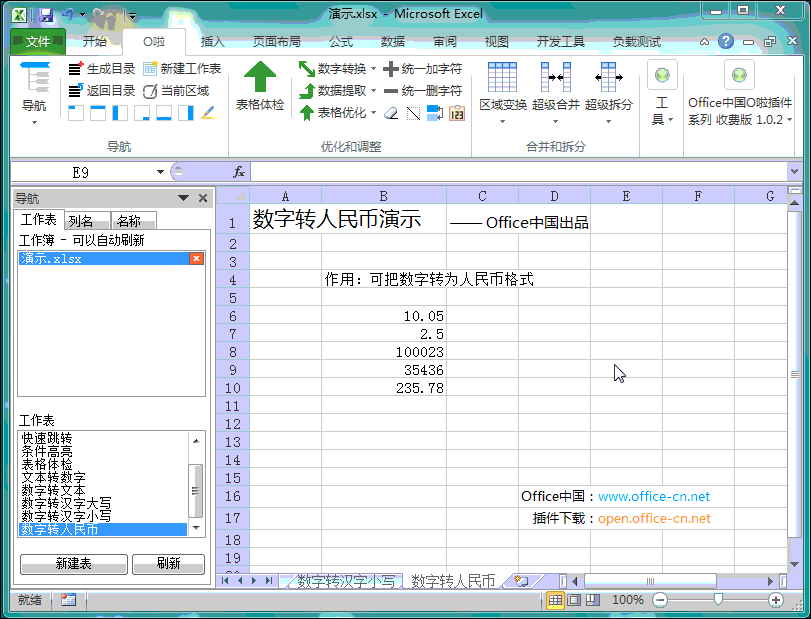Screen dimensions: 811x619
Task: Switch to the 公式 ribbon tab
Action: pos(341,41)
